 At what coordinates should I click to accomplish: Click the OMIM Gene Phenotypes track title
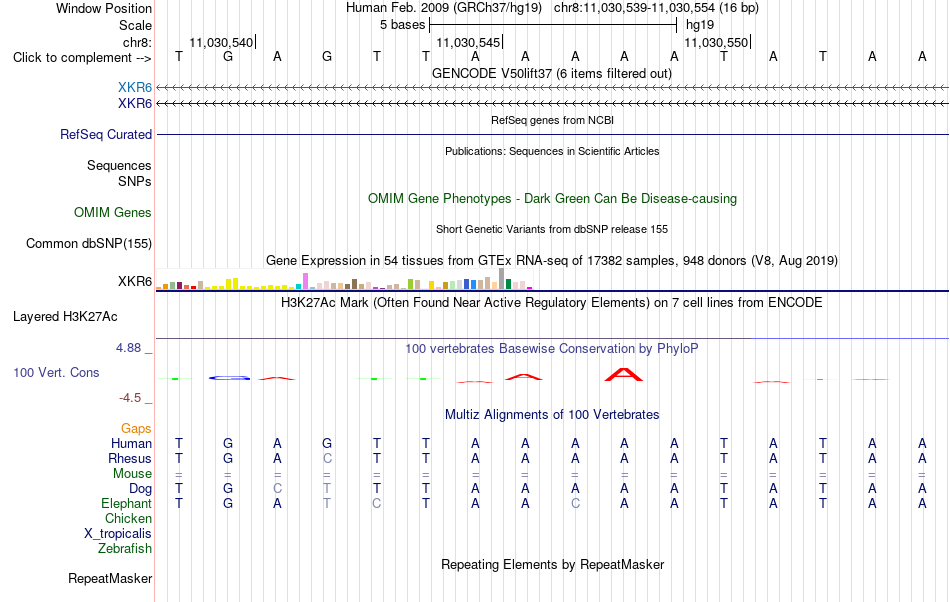point(552,199)
